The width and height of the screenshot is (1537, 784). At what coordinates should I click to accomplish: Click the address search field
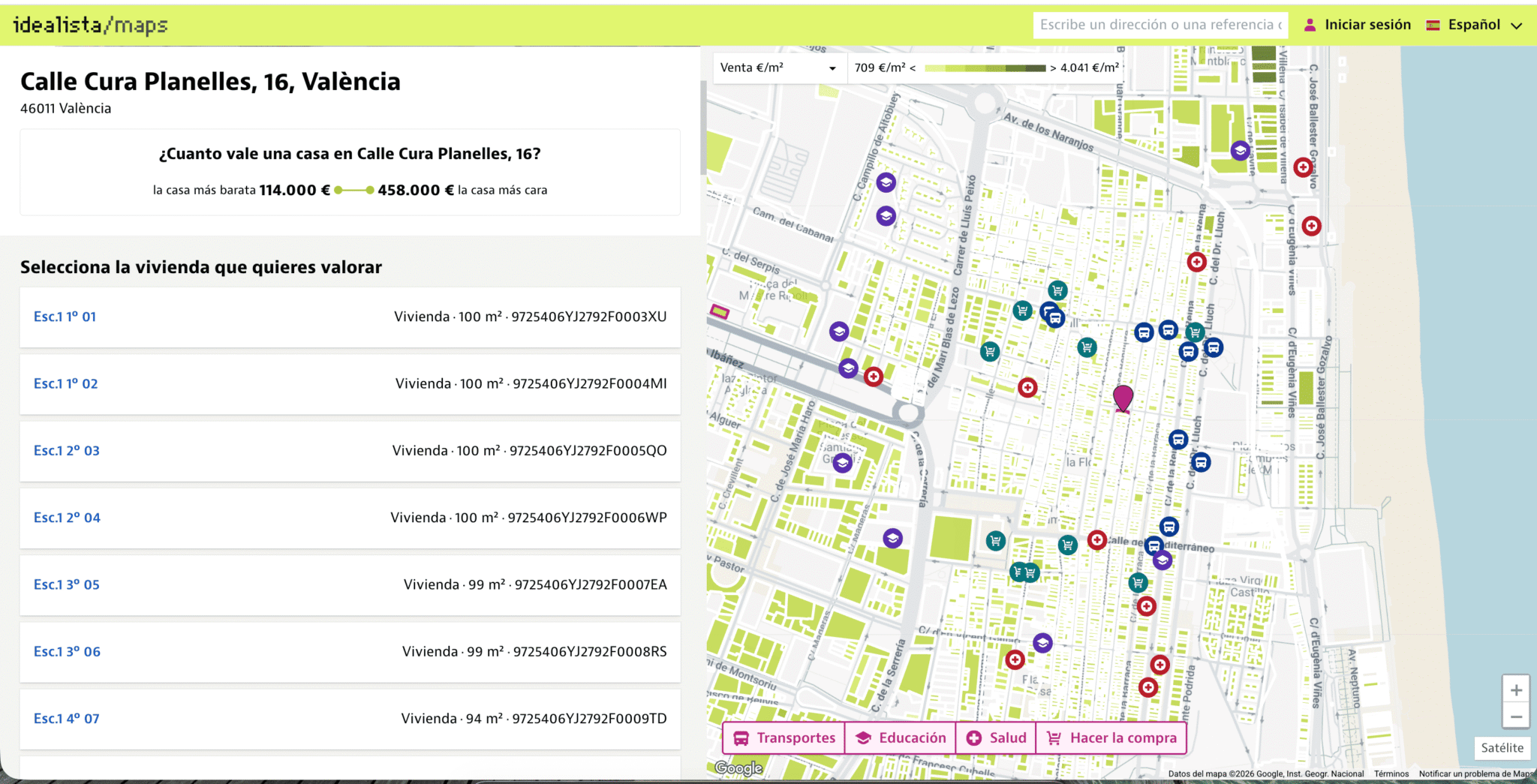[1160, 24]
